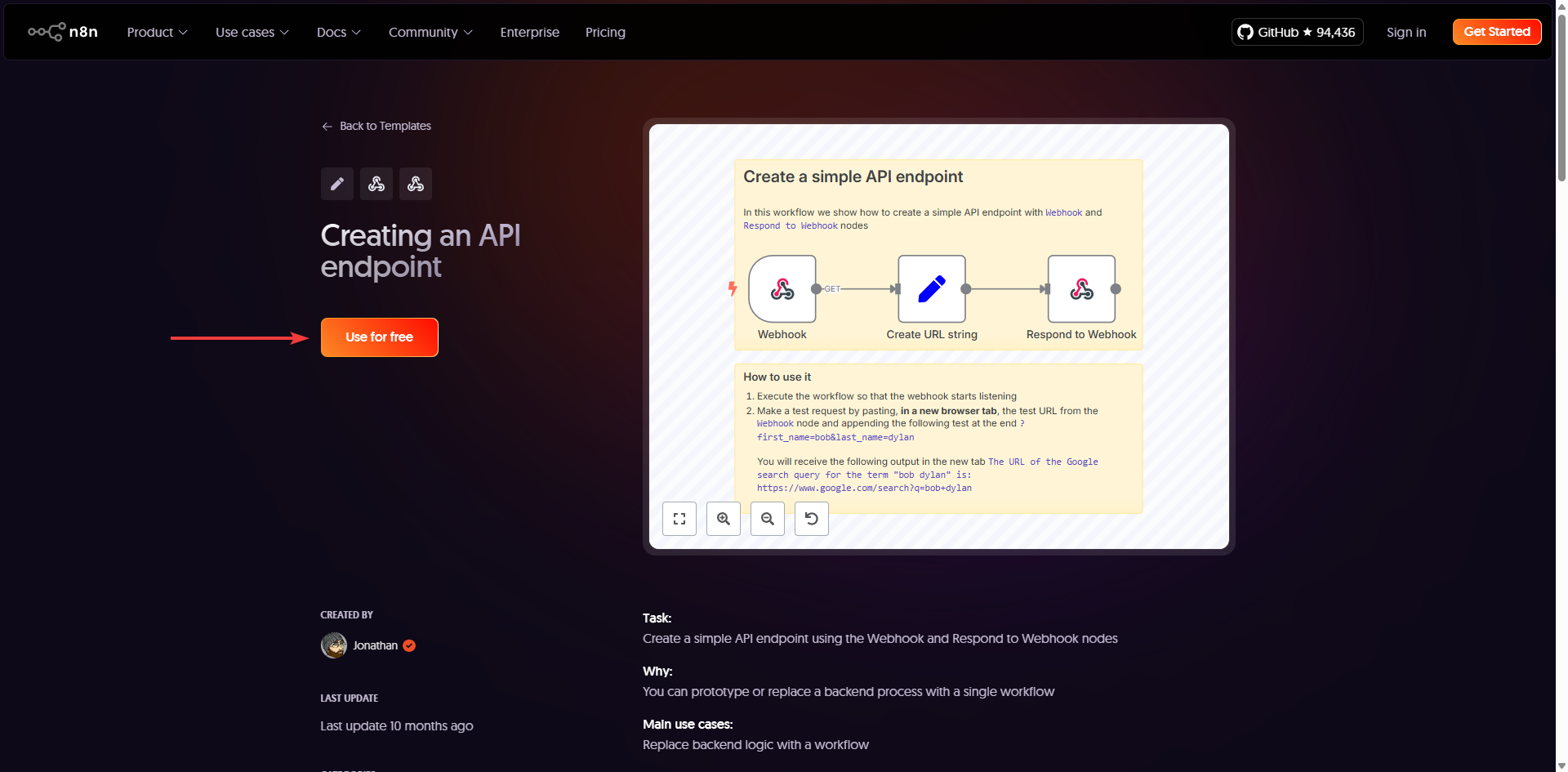Click the "Creating an API endpoint" page title
Viewport: 1568px width, 772px height.
421,251
